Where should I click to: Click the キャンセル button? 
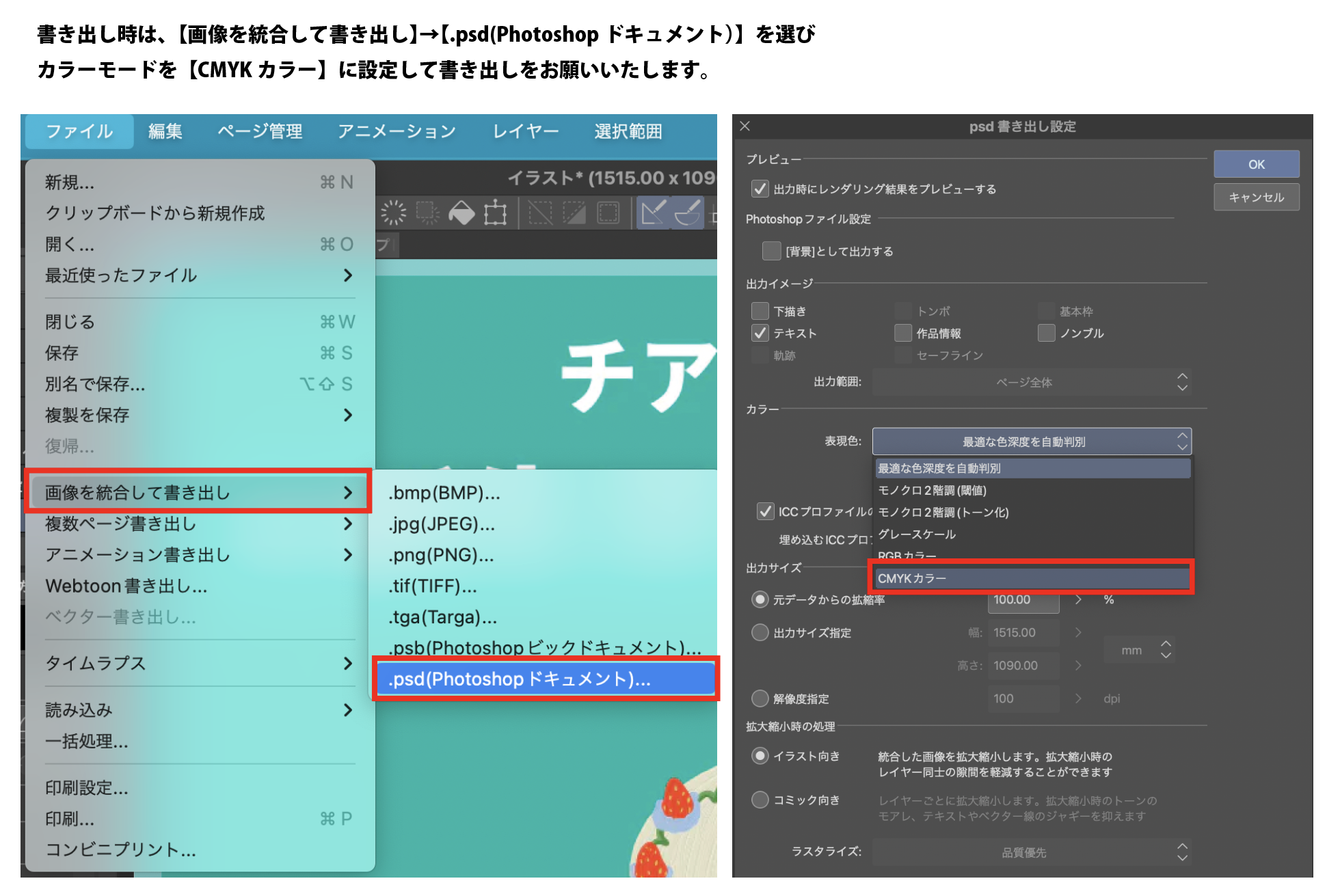(x=1257, y=198)
